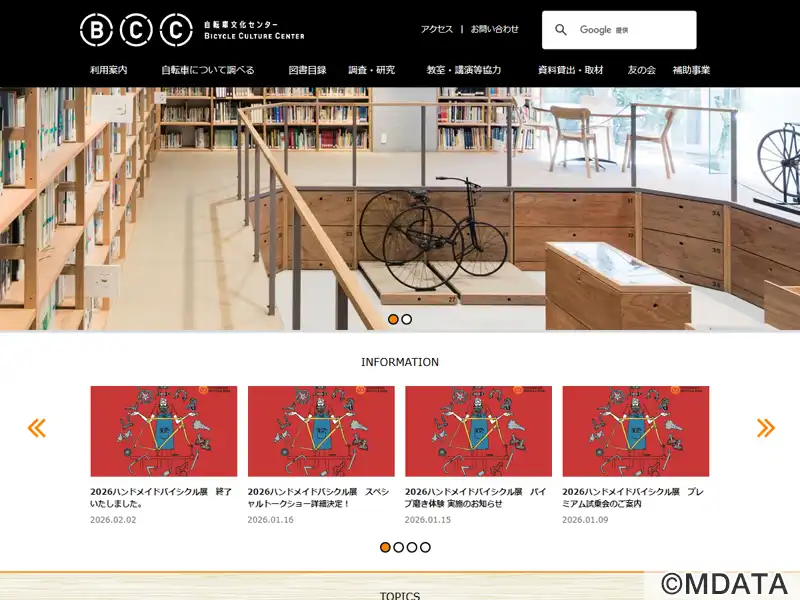Screen dimensions: 800x600
Task: Select the second information carousel dot
Action: point(398,547)
